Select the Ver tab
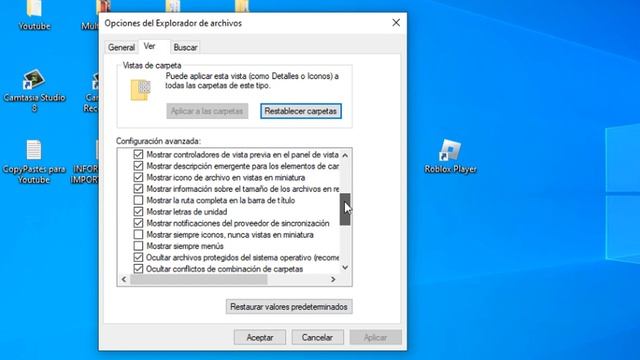 (x=150, y=47)
